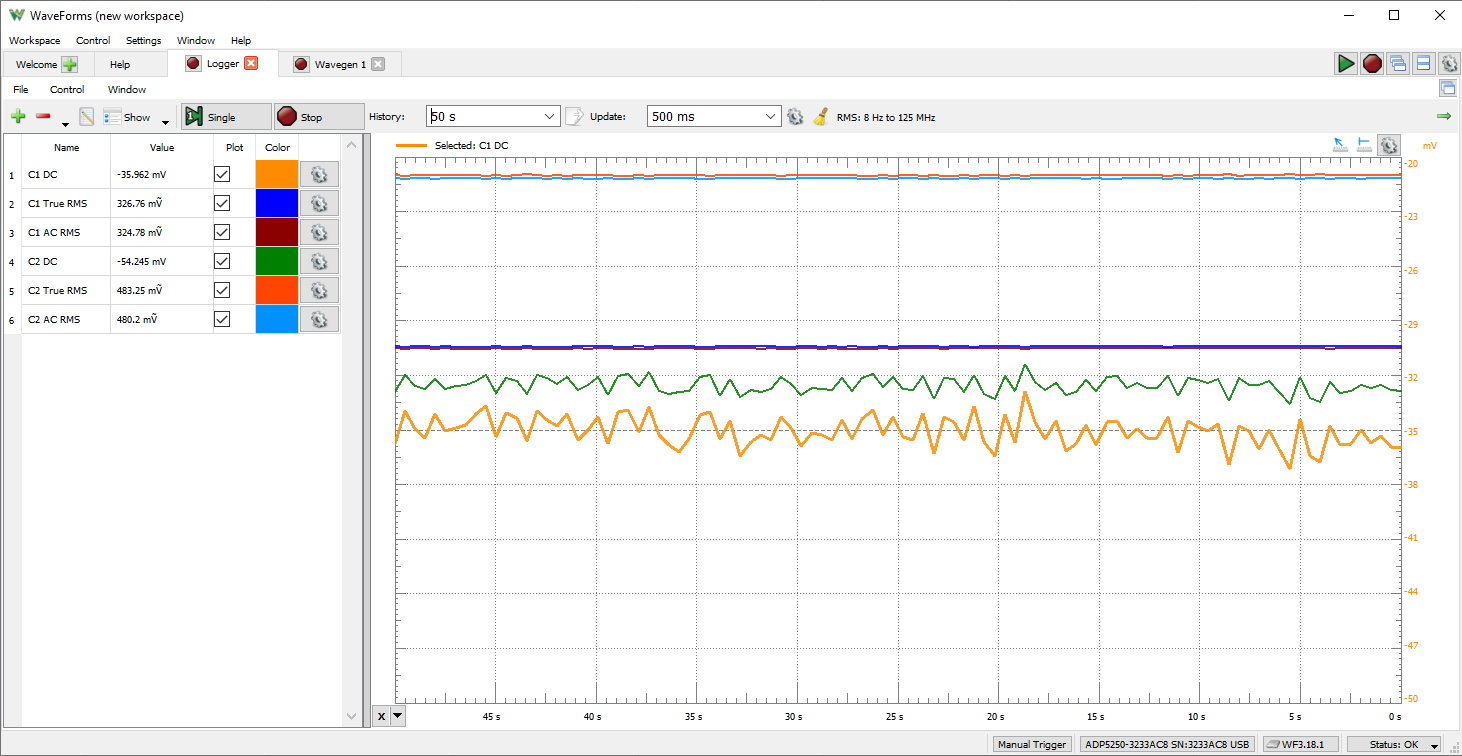Uncheck plot checkbox for C1 True RMS
The image size is (1462, 756).
tap(222, 203)
